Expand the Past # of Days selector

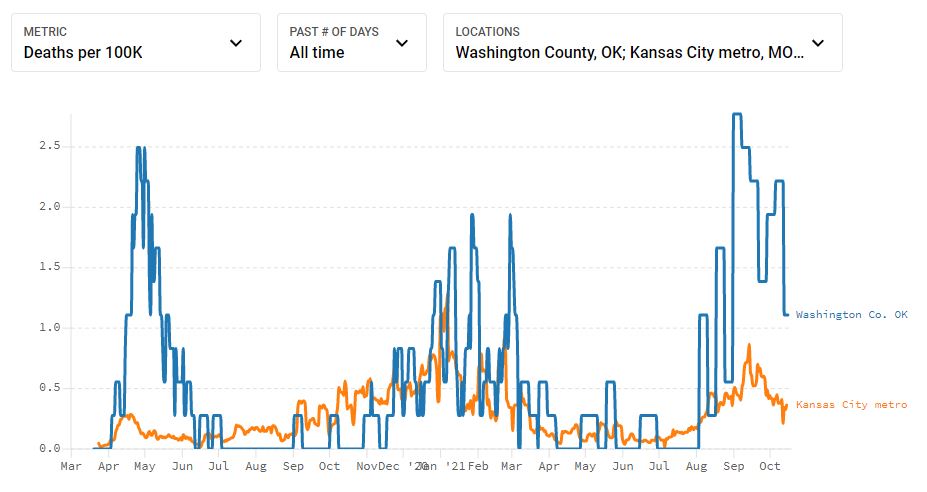pos(351,43)
